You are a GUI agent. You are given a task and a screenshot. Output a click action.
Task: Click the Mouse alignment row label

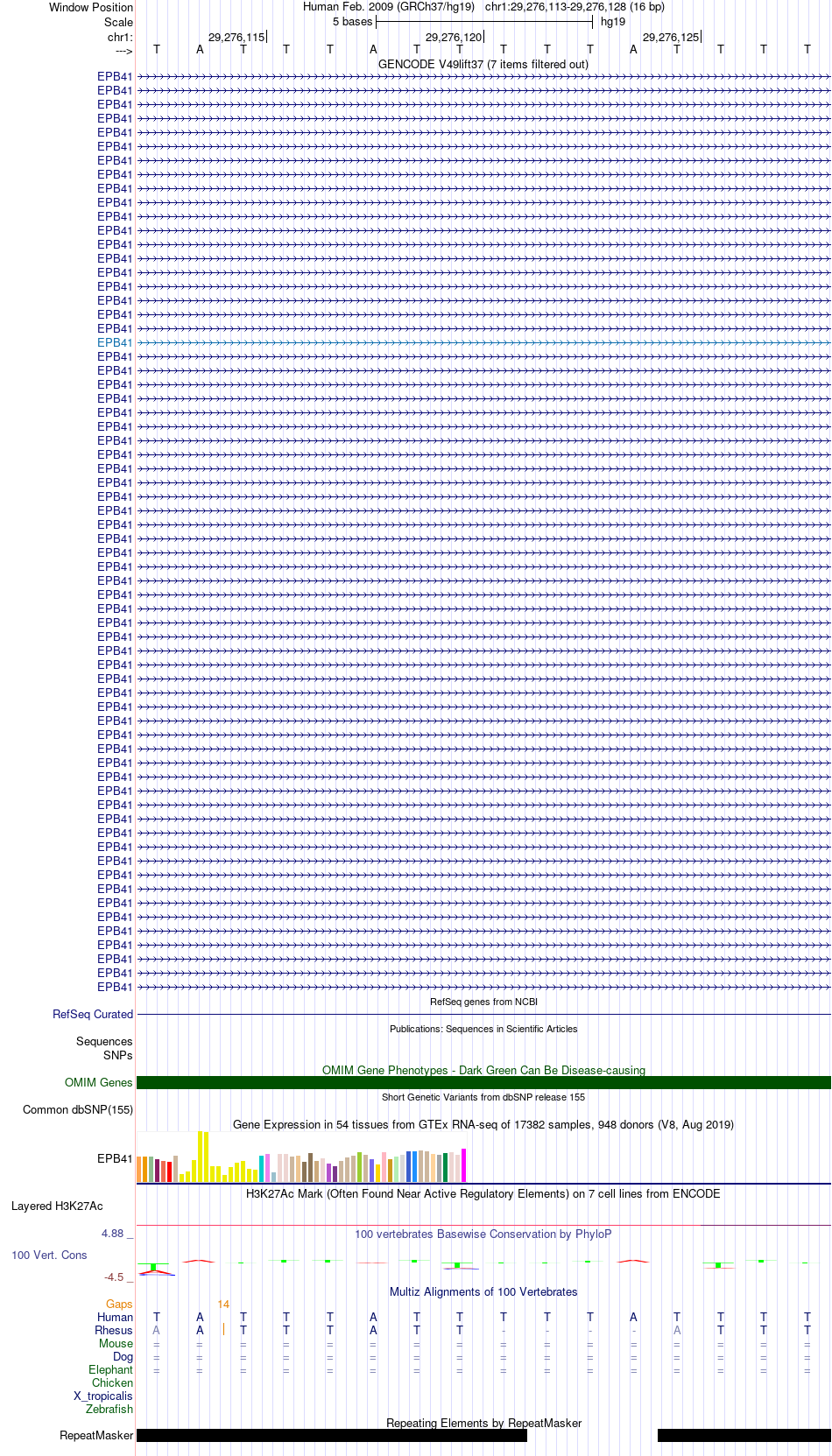click(116, 1343)
